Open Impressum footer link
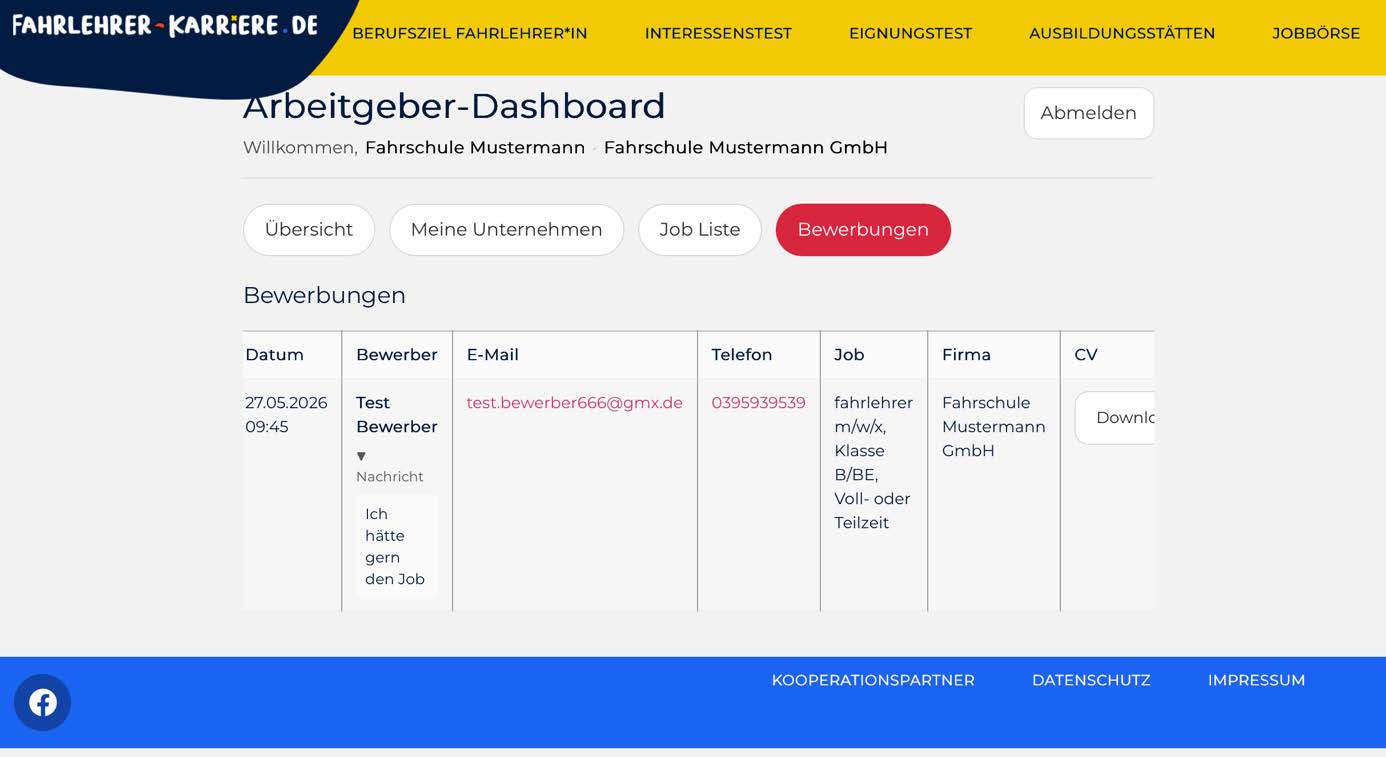The width and height of the screenshot is (1386, 757). tap(1256, 680)
